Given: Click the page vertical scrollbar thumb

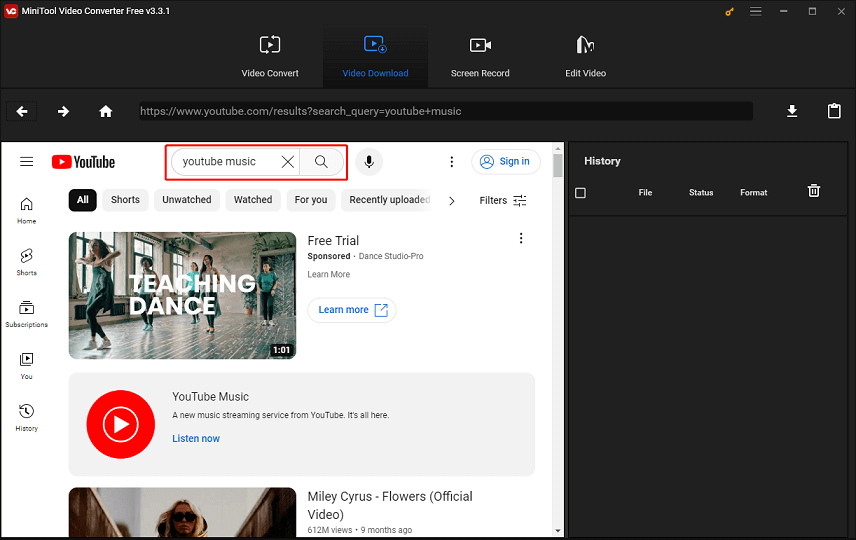Looking at the screenshot, I should click(557, 165).
